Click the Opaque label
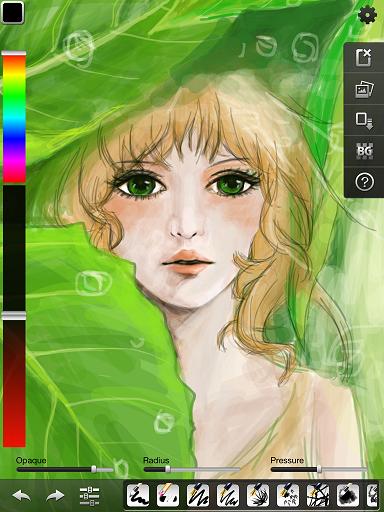The height and width of the screenshot is (512, 384). point(31,460)
